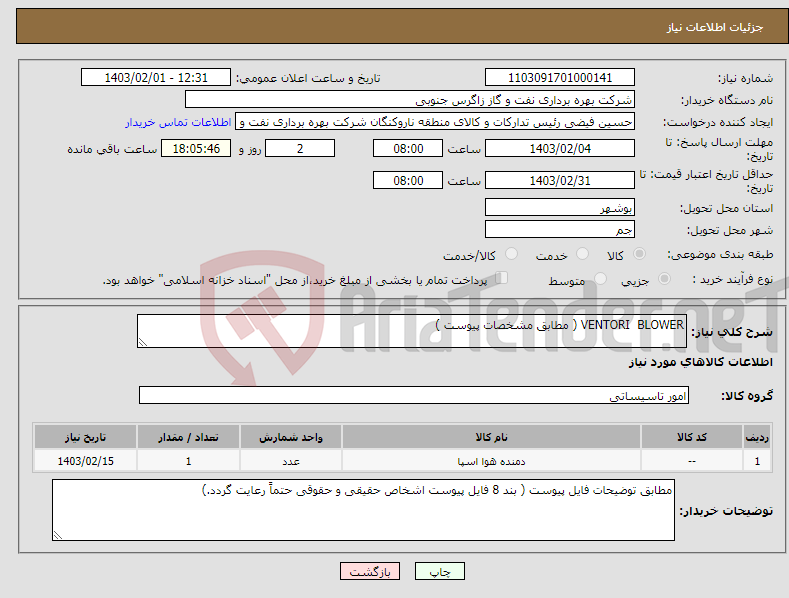Click the چاپ print button

(x=440, y=571)
